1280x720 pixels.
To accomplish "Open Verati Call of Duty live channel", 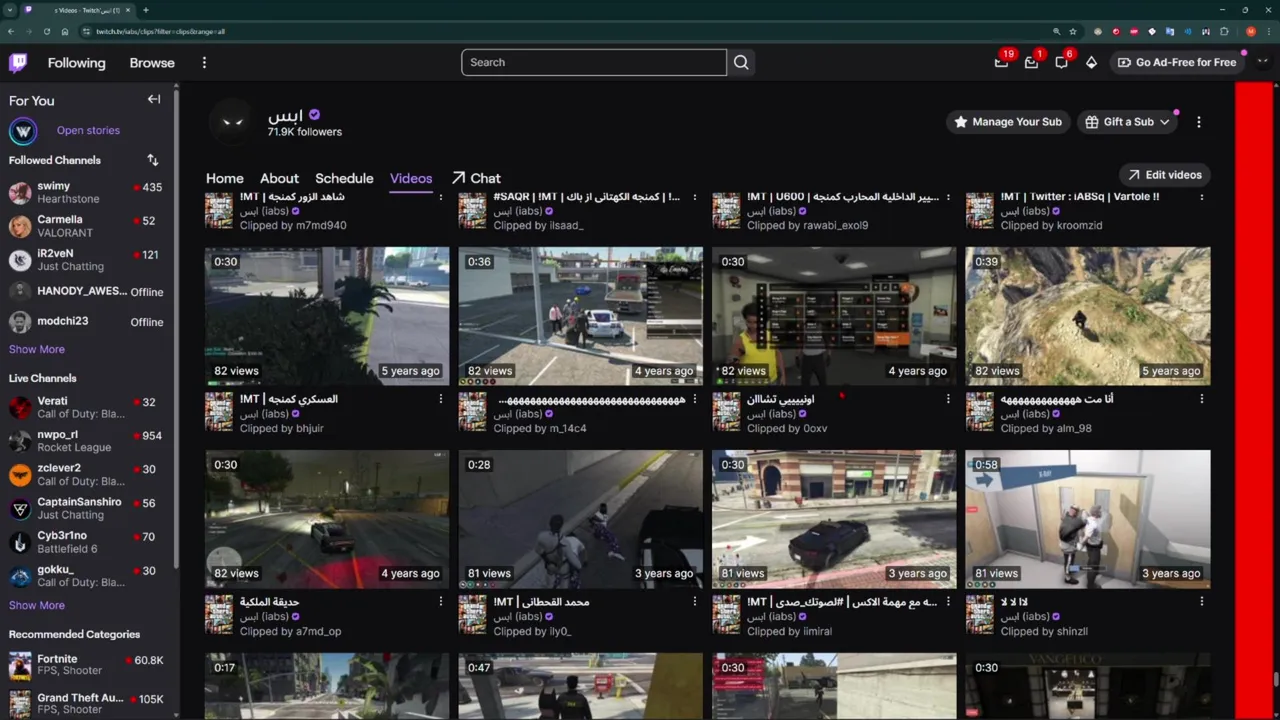I will (x=86, y=407).
